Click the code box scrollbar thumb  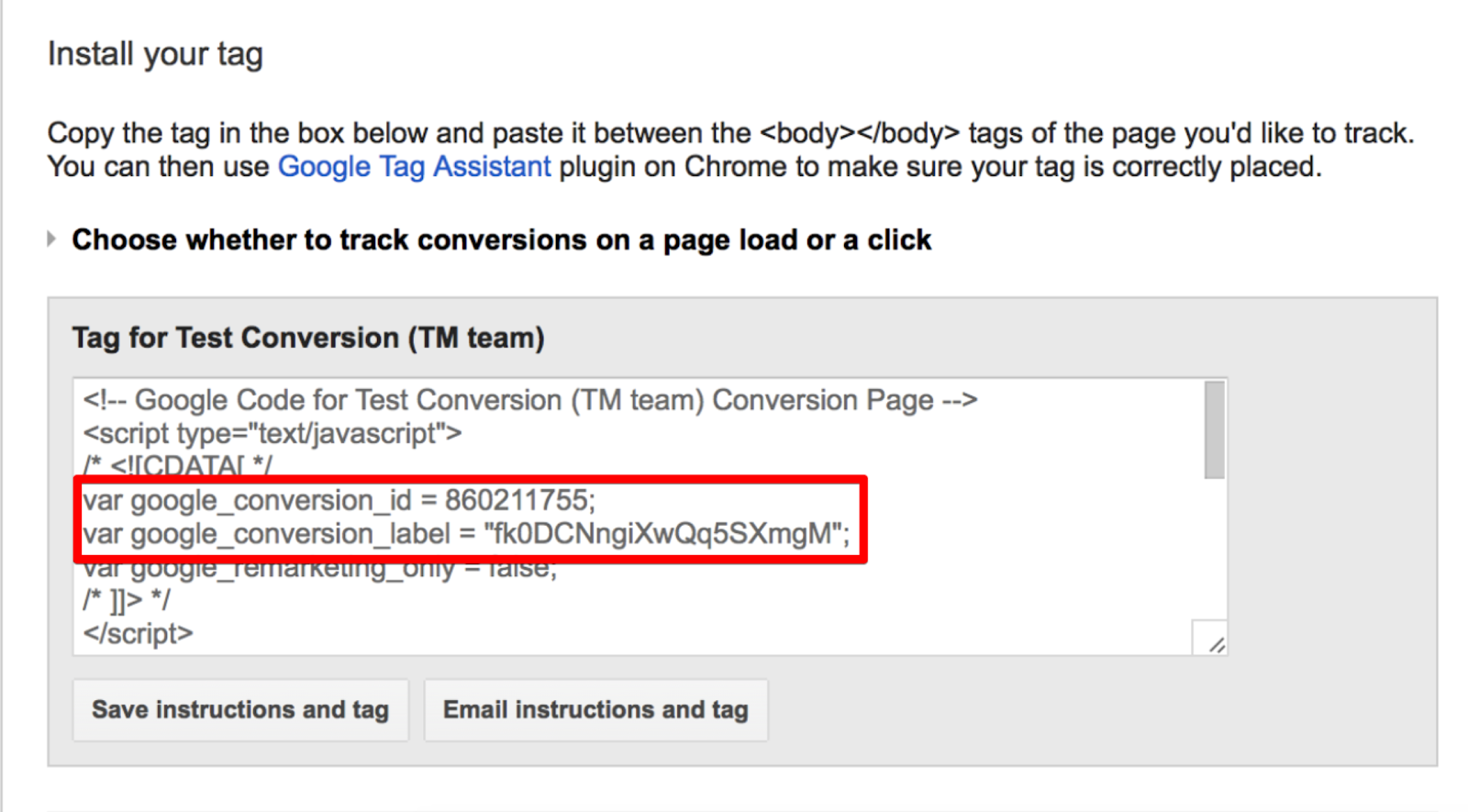tap(1214, 429)
